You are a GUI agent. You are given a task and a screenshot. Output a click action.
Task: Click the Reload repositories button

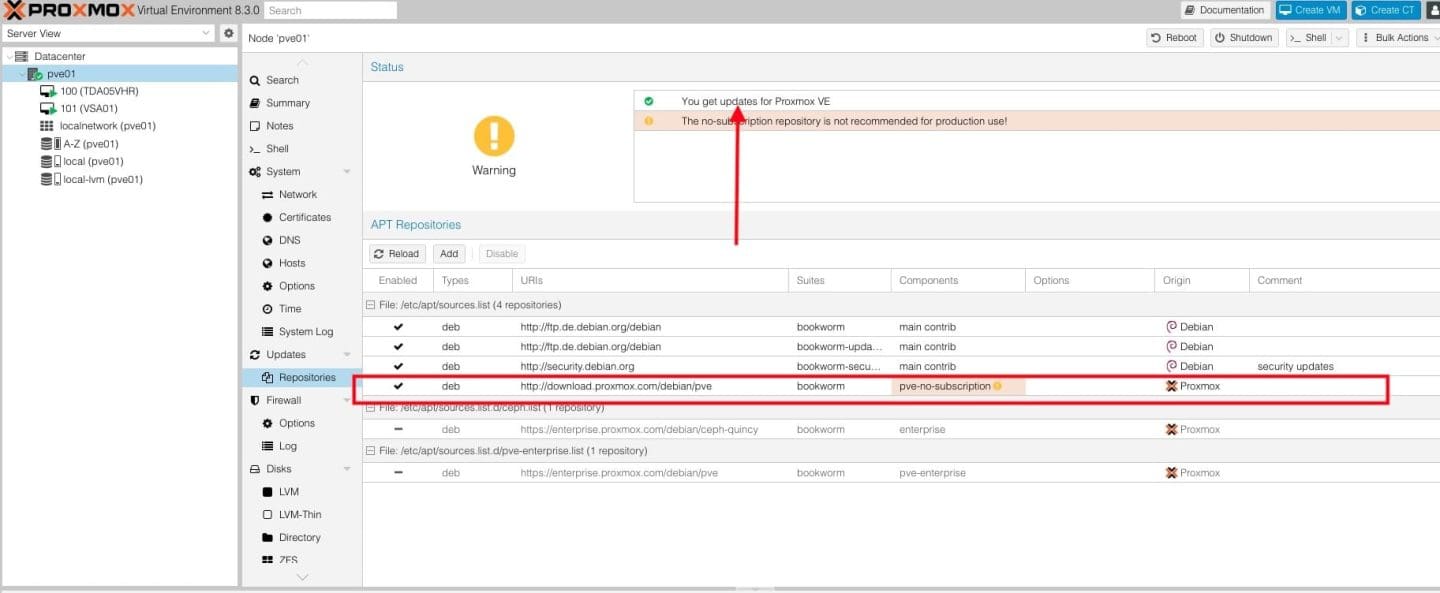click(x=397, y=254)
